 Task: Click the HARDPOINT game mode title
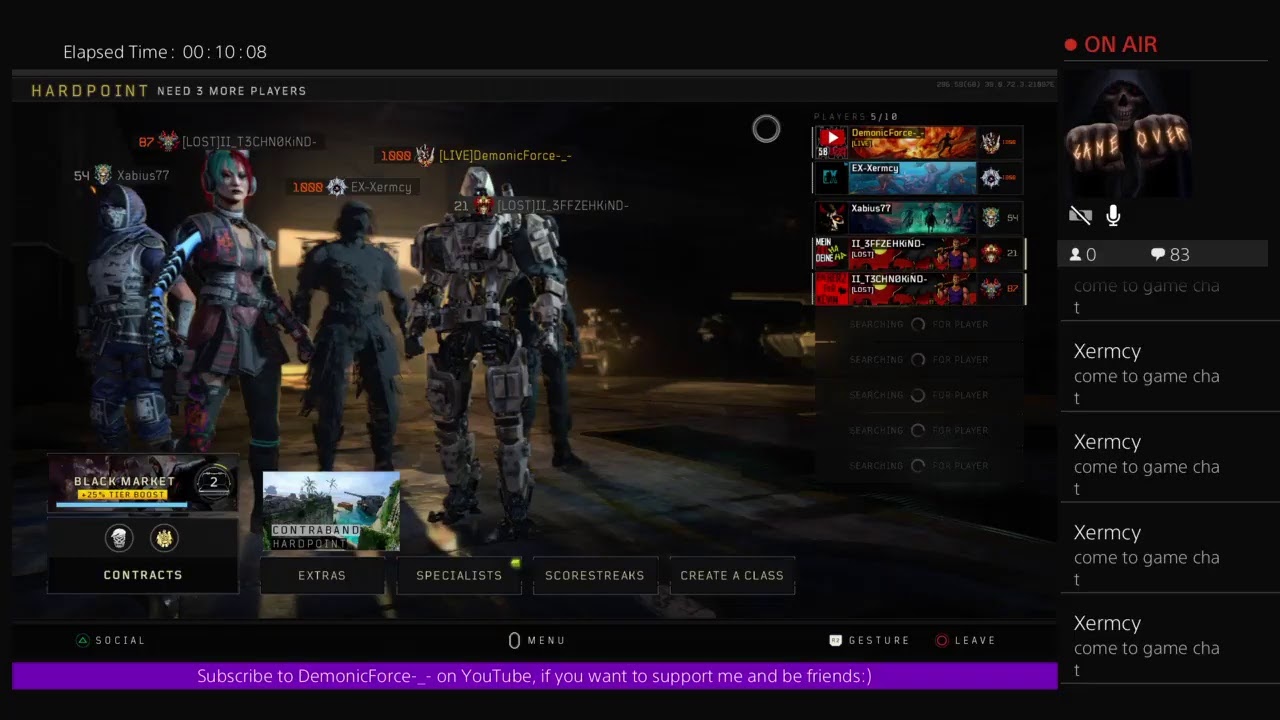[90, 90]
